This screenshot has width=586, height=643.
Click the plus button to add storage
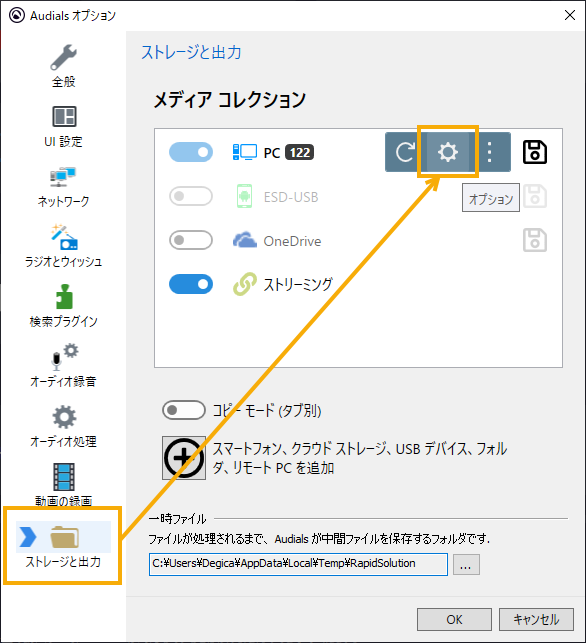pyautogui.click(x=184, y=458)
